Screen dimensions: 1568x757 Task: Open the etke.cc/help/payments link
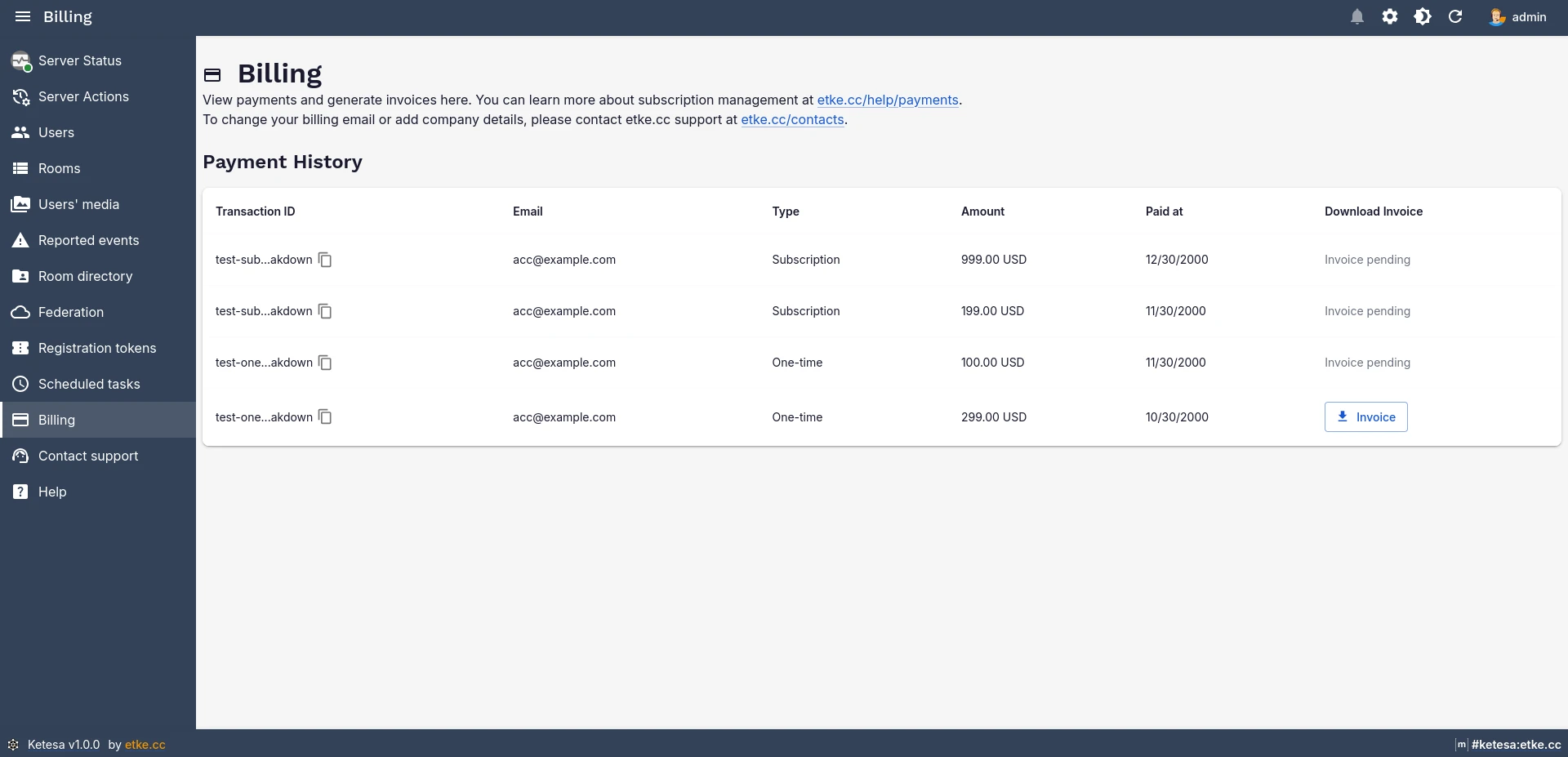click(x=888, y=100)
